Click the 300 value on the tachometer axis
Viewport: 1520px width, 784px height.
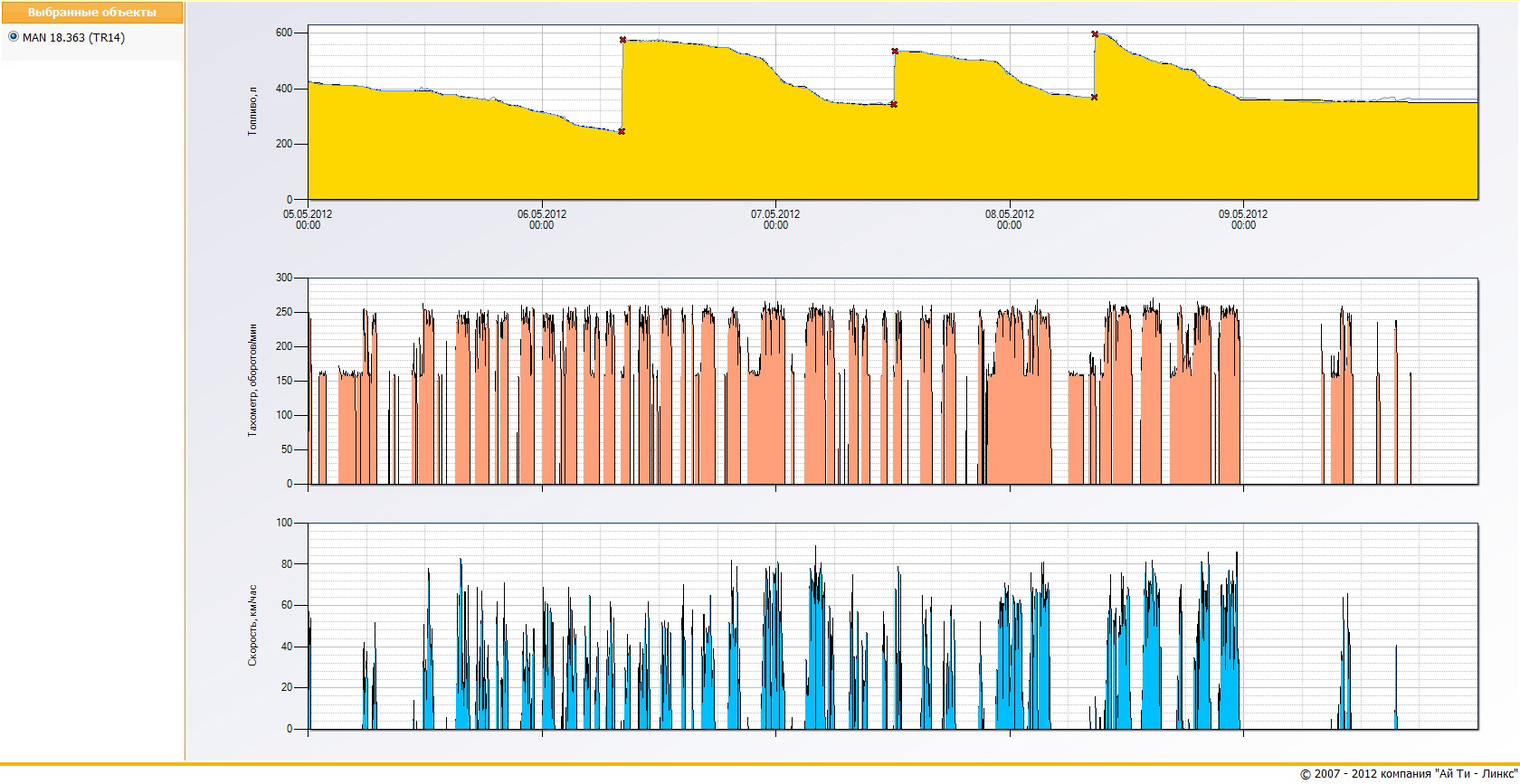283,278
